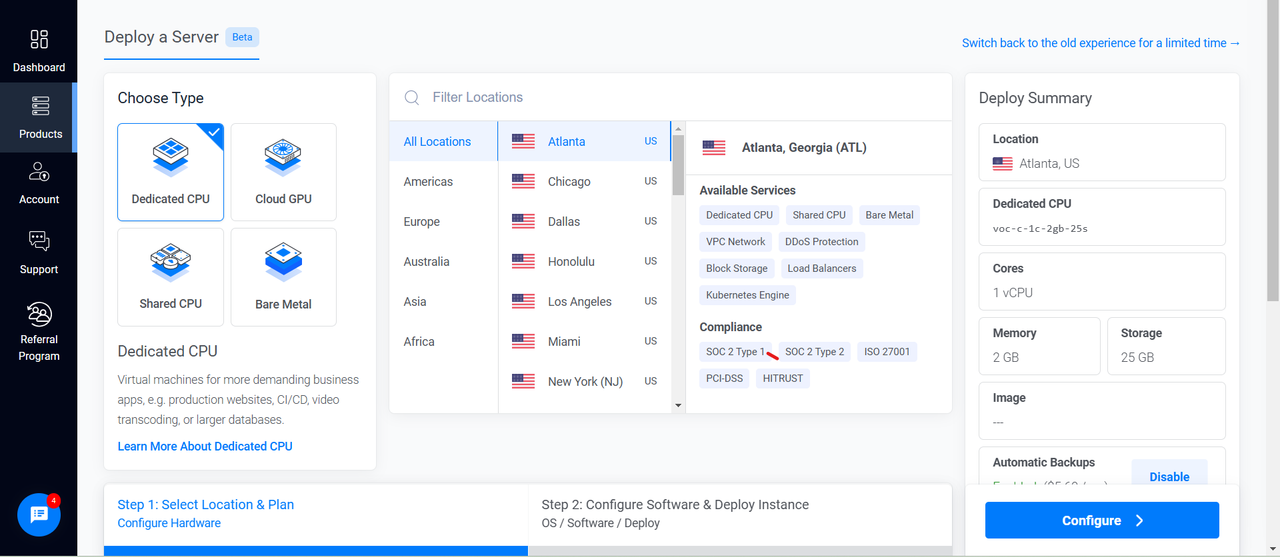Open the chat bubble with 4 notifications

click(x=39, y=514)
